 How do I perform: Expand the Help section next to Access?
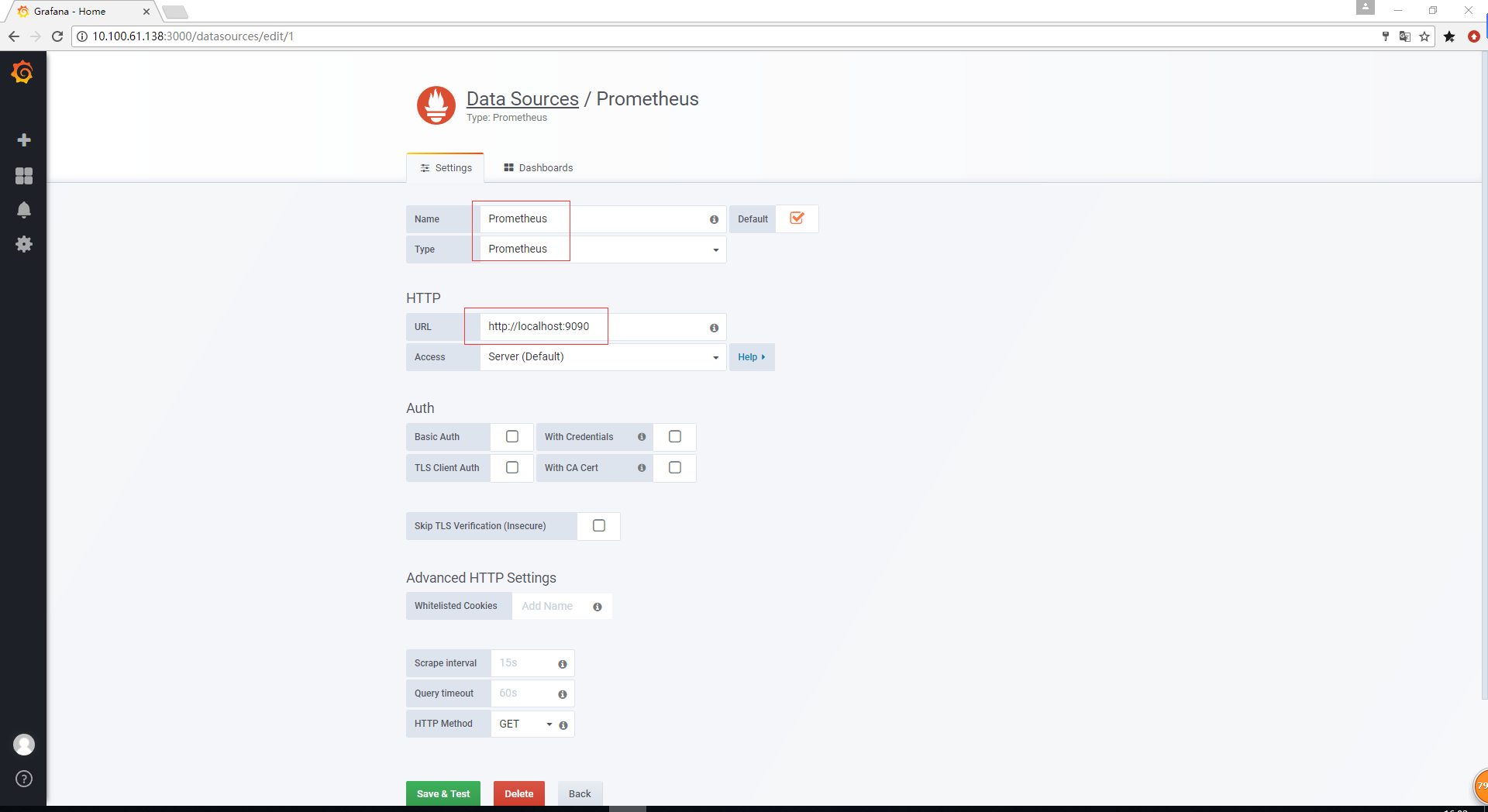(752, 357)
